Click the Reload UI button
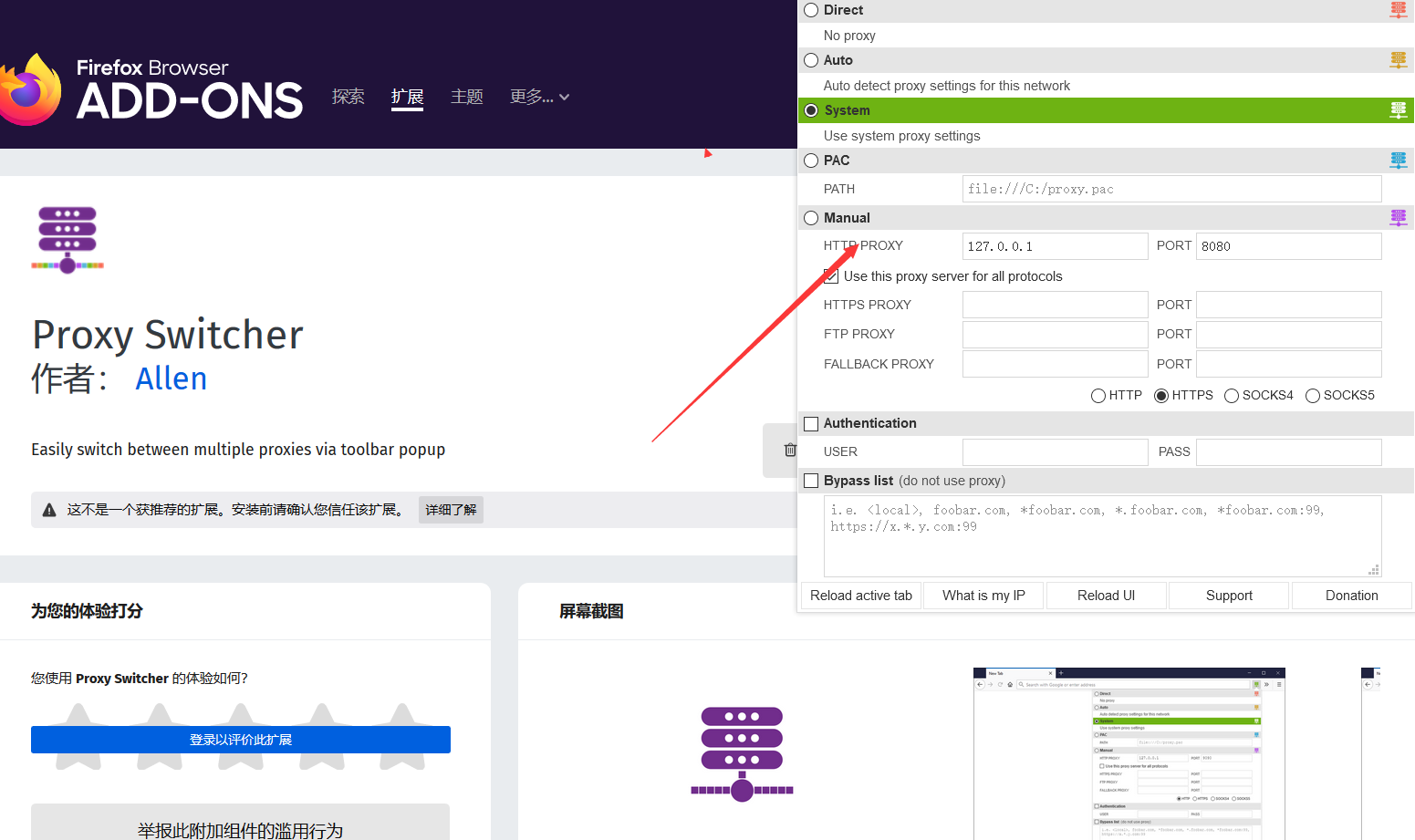This screenshot has height=840, width=1415. tap(1107, 596)
